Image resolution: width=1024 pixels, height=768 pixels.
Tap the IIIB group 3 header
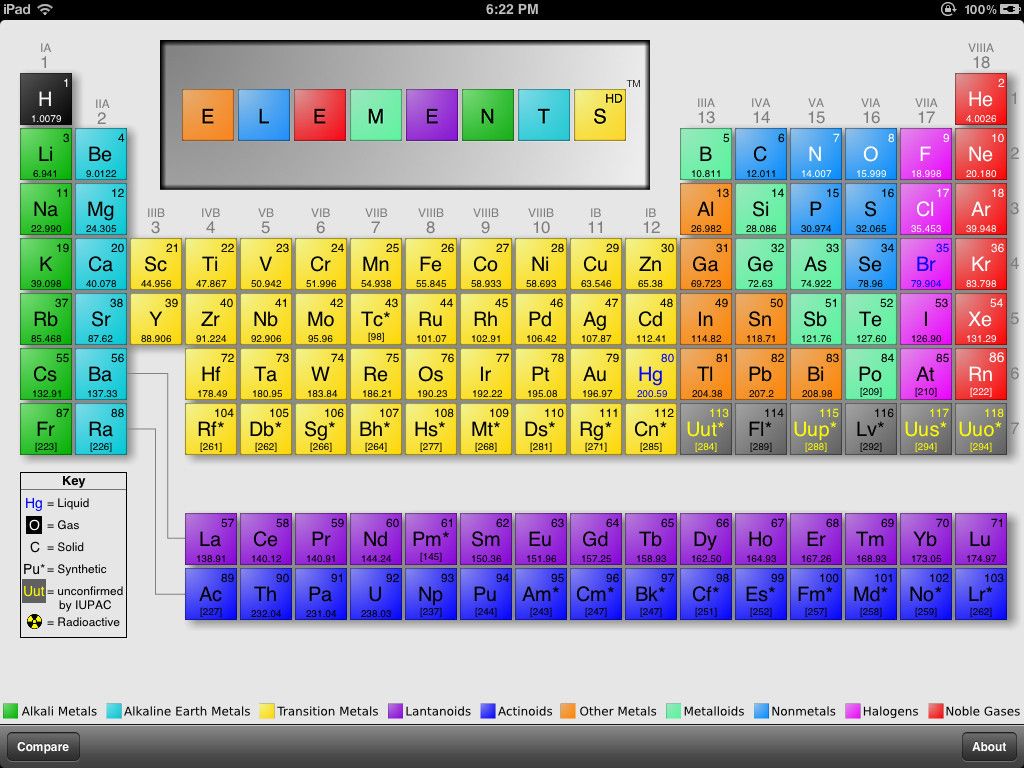tap(155, 221)
